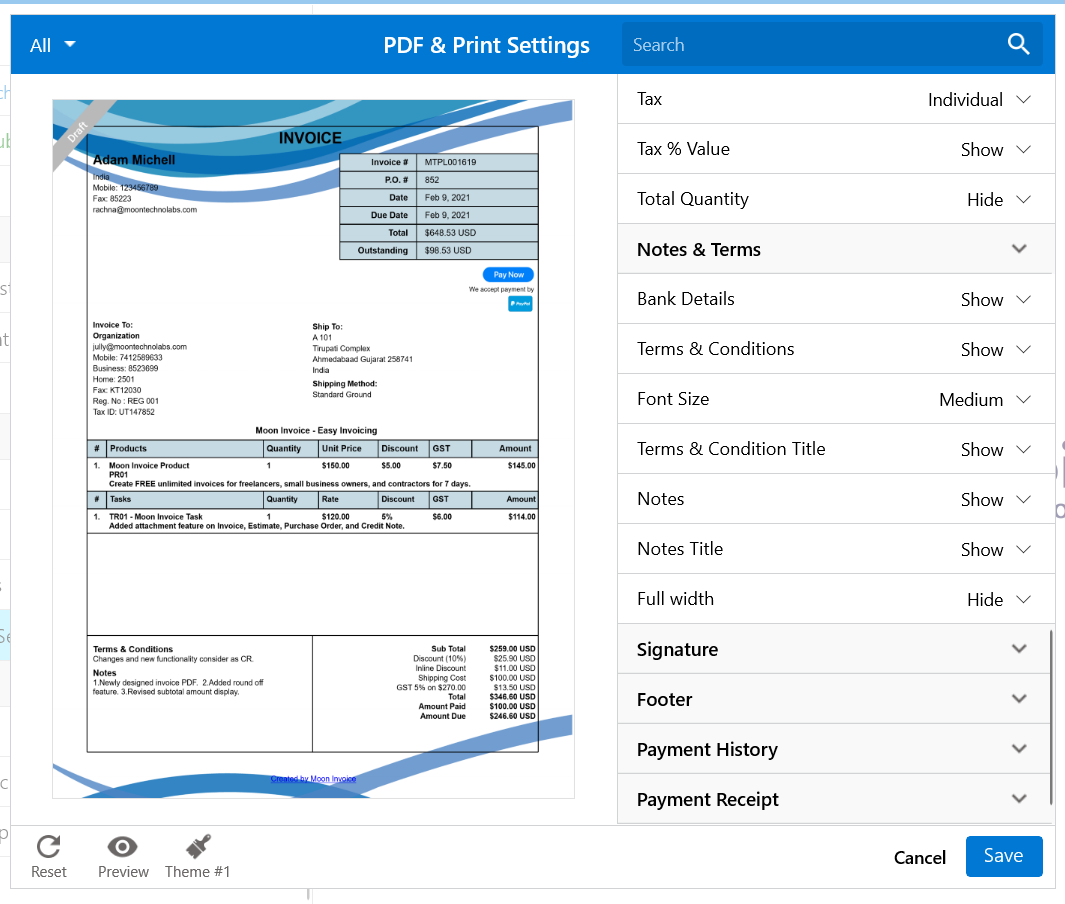1065x904 pixels.
Task: Click Pay Now button in invoice preview
Action: [509, 274]
